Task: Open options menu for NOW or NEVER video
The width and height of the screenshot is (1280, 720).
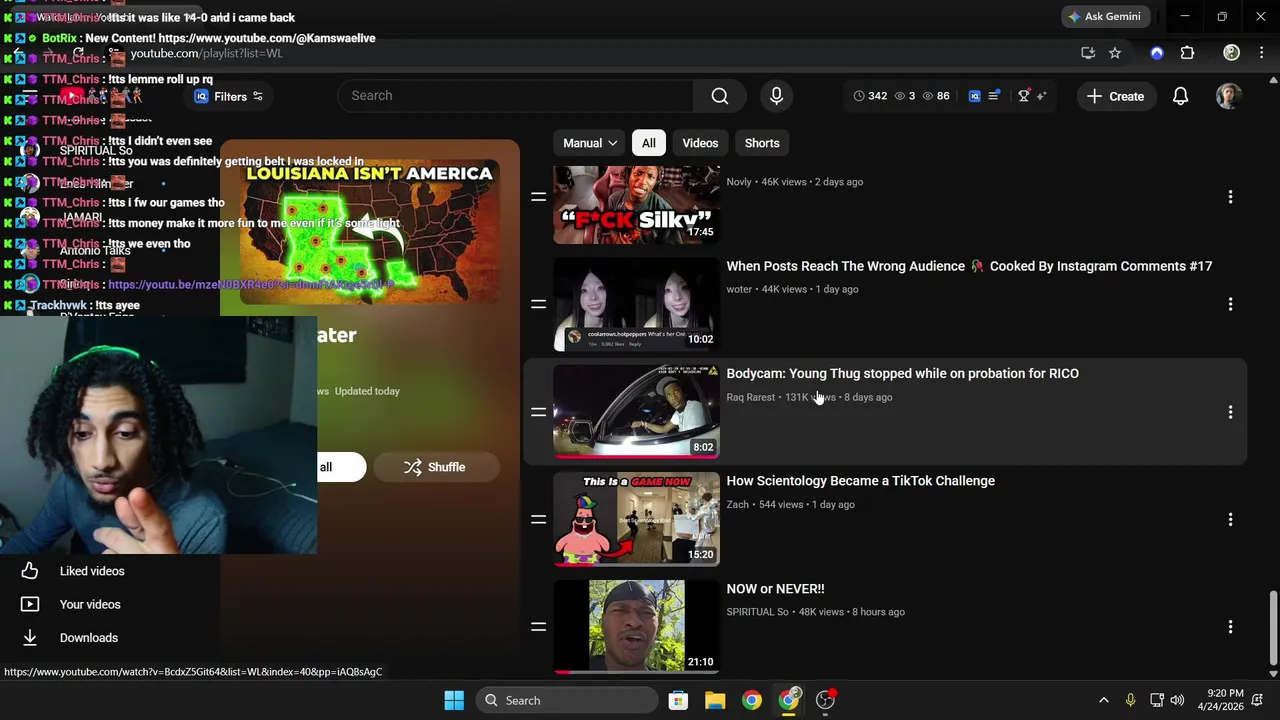Action: click(1230, 627)
